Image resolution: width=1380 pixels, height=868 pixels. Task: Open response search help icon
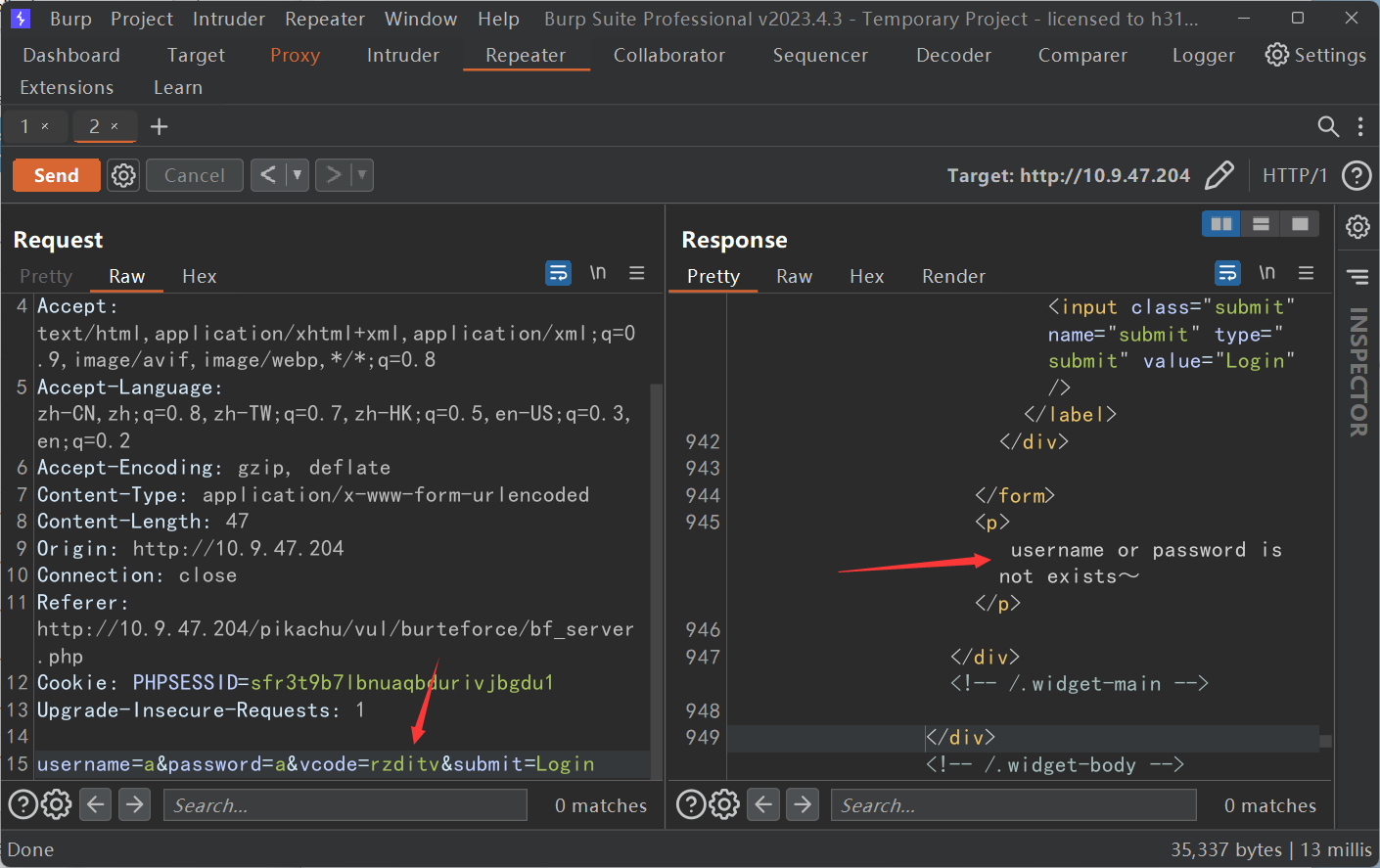point(691,804)
